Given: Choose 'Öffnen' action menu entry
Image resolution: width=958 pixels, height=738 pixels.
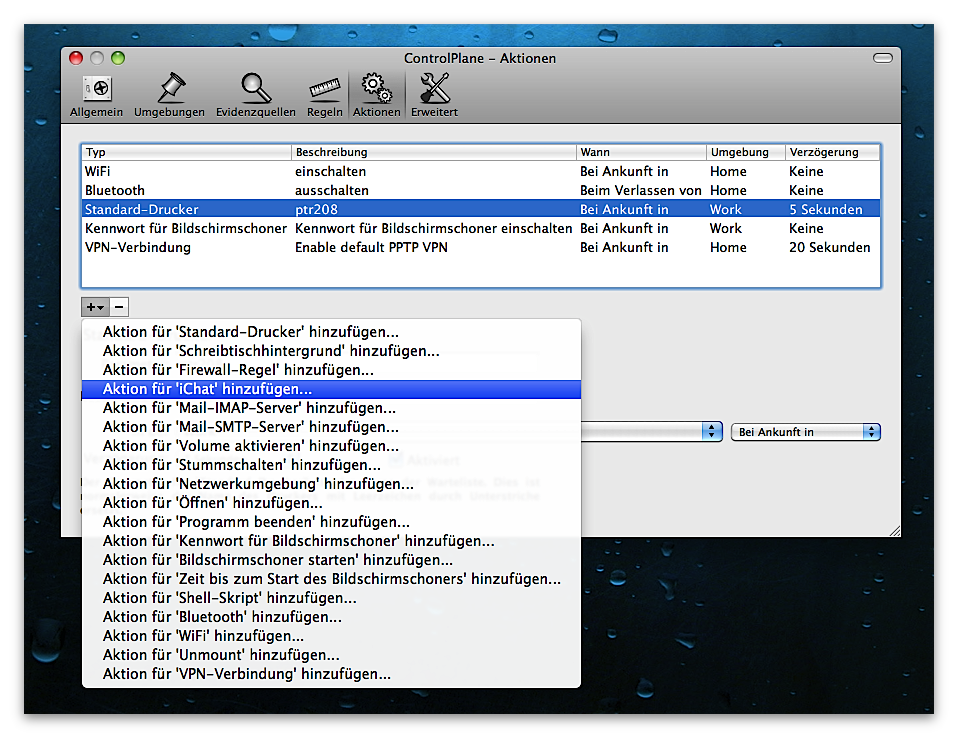Looking at the screenshot, I should [x=331, y=503].
